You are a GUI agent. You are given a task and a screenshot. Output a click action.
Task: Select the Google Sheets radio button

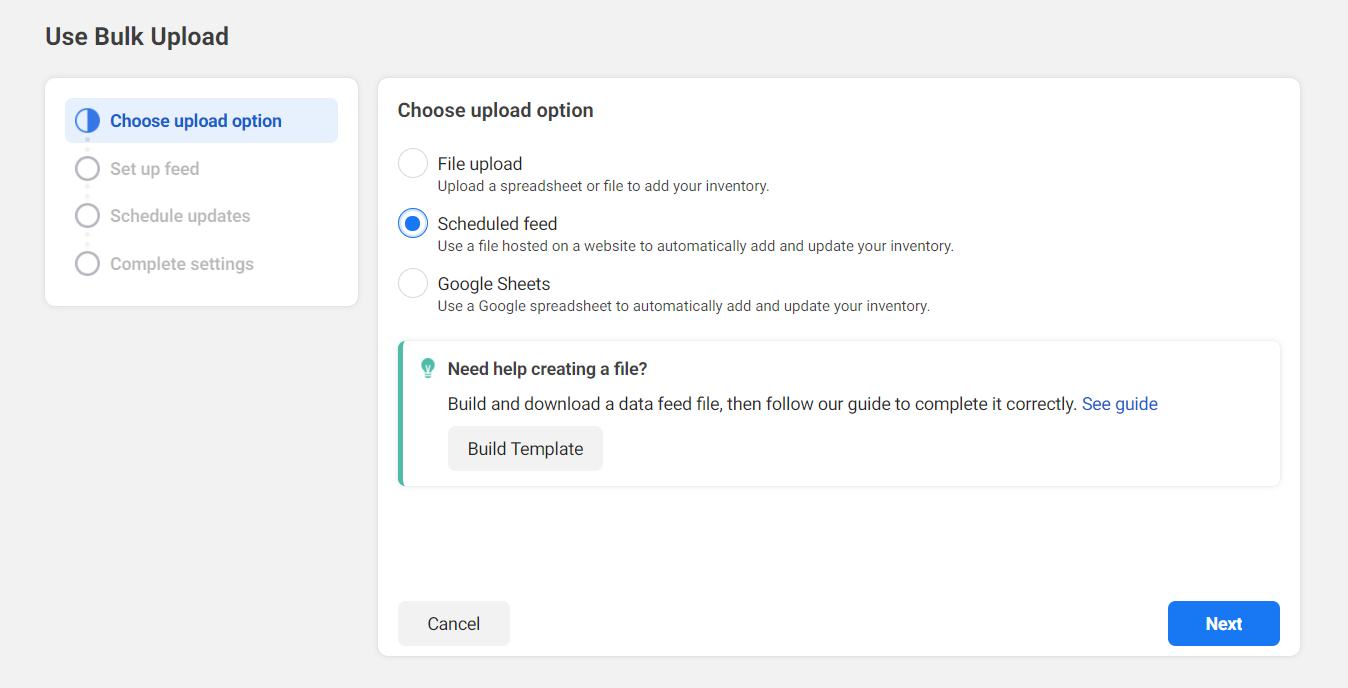(413, 283)
